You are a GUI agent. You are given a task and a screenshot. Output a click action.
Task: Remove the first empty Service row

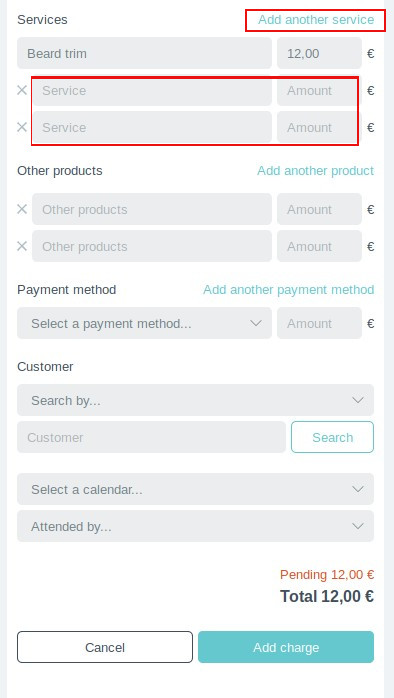[22, 90]
